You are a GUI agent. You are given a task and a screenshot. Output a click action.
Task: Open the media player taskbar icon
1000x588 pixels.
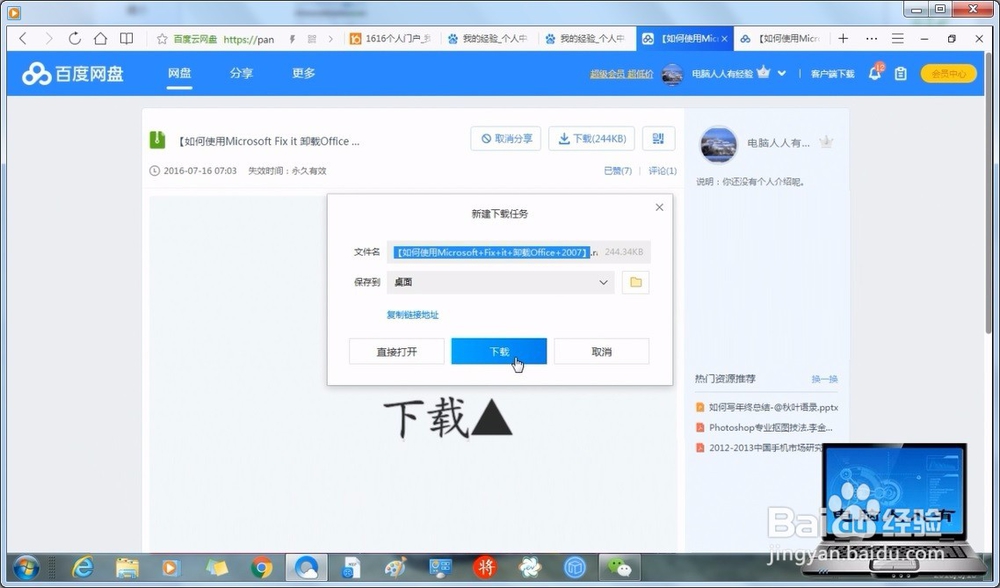(x=170, y=567)
